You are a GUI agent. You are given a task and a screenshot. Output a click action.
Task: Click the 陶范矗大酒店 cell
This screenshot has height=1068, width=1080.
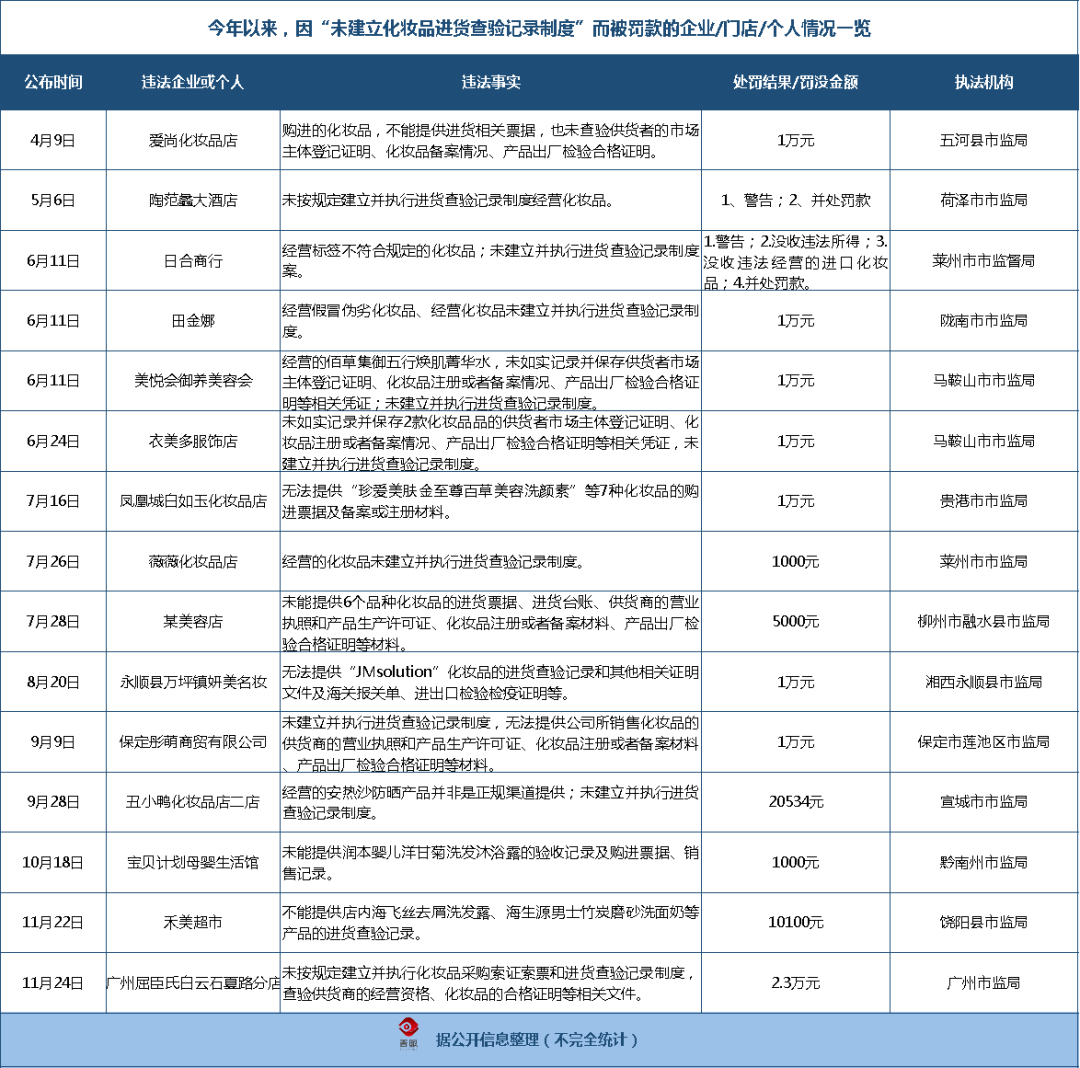(193, 201)
